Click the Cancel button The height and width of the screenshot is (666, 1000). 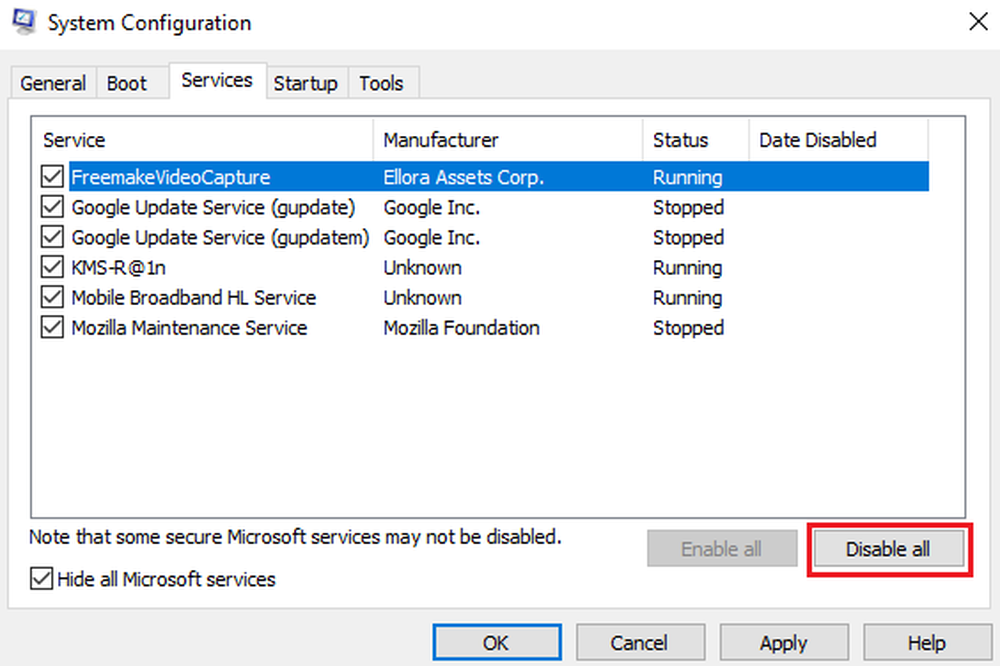click(x=639, y=643)
